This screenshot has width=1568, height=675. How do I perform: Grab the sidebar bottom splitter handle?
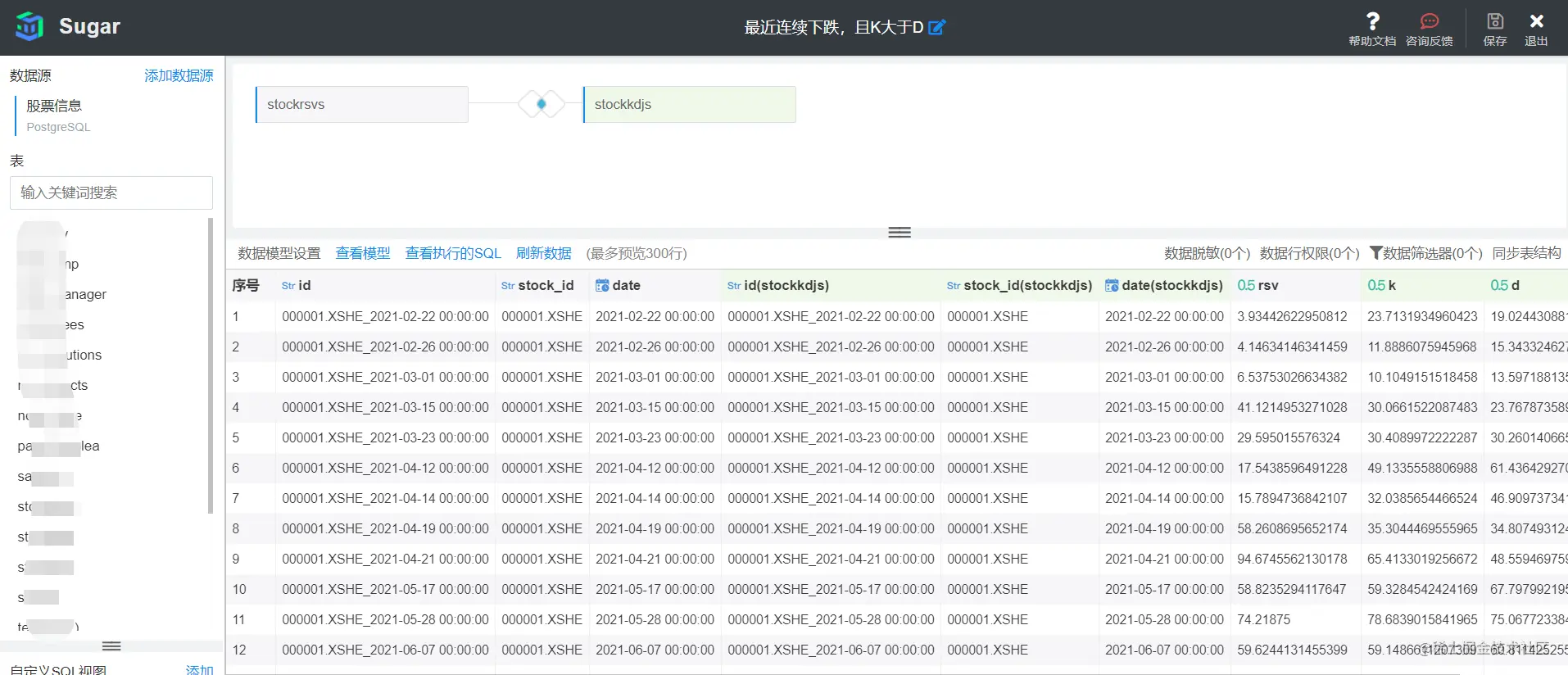pyautogui.click(x=111, y=646)
